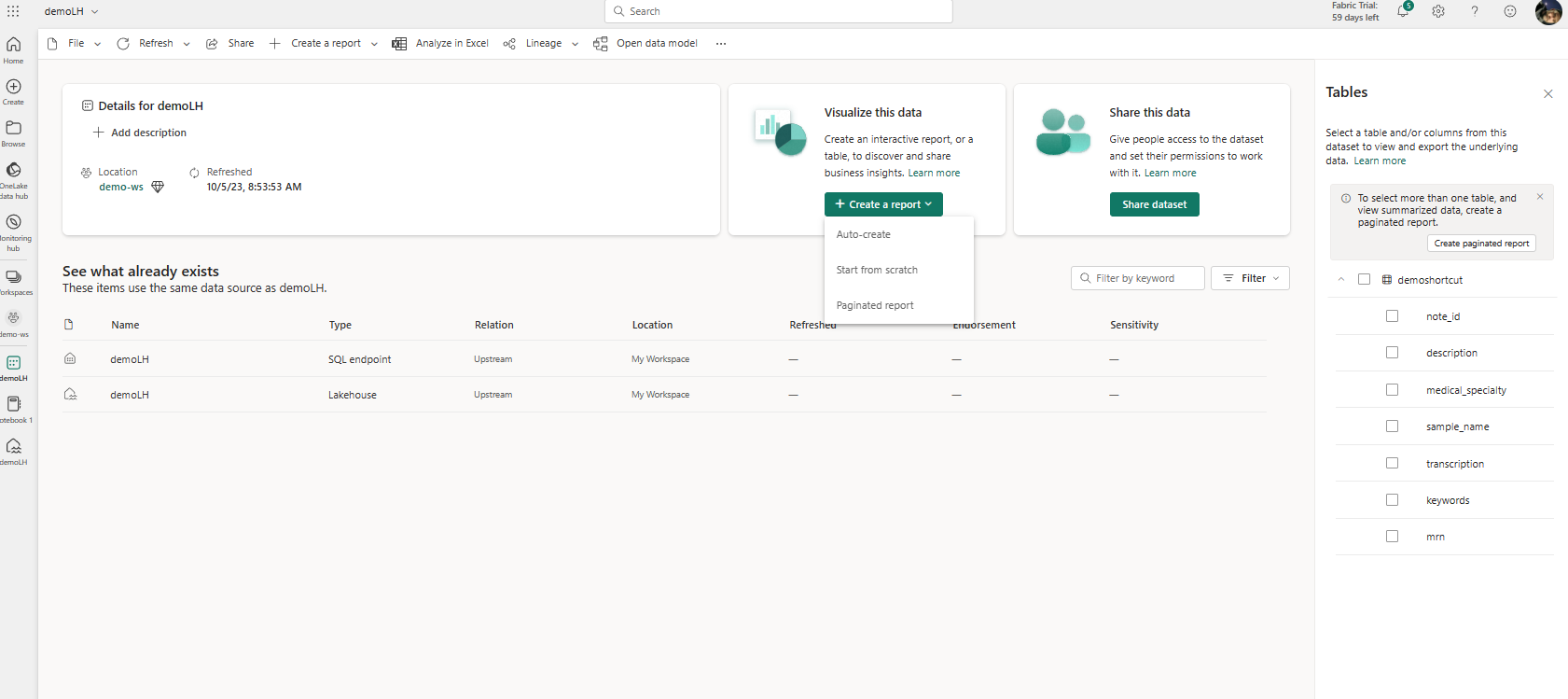This screenshot has width=1568, height=699.
Task: Check the demoshortcut table checkbox
Action: coord(1364,279)
